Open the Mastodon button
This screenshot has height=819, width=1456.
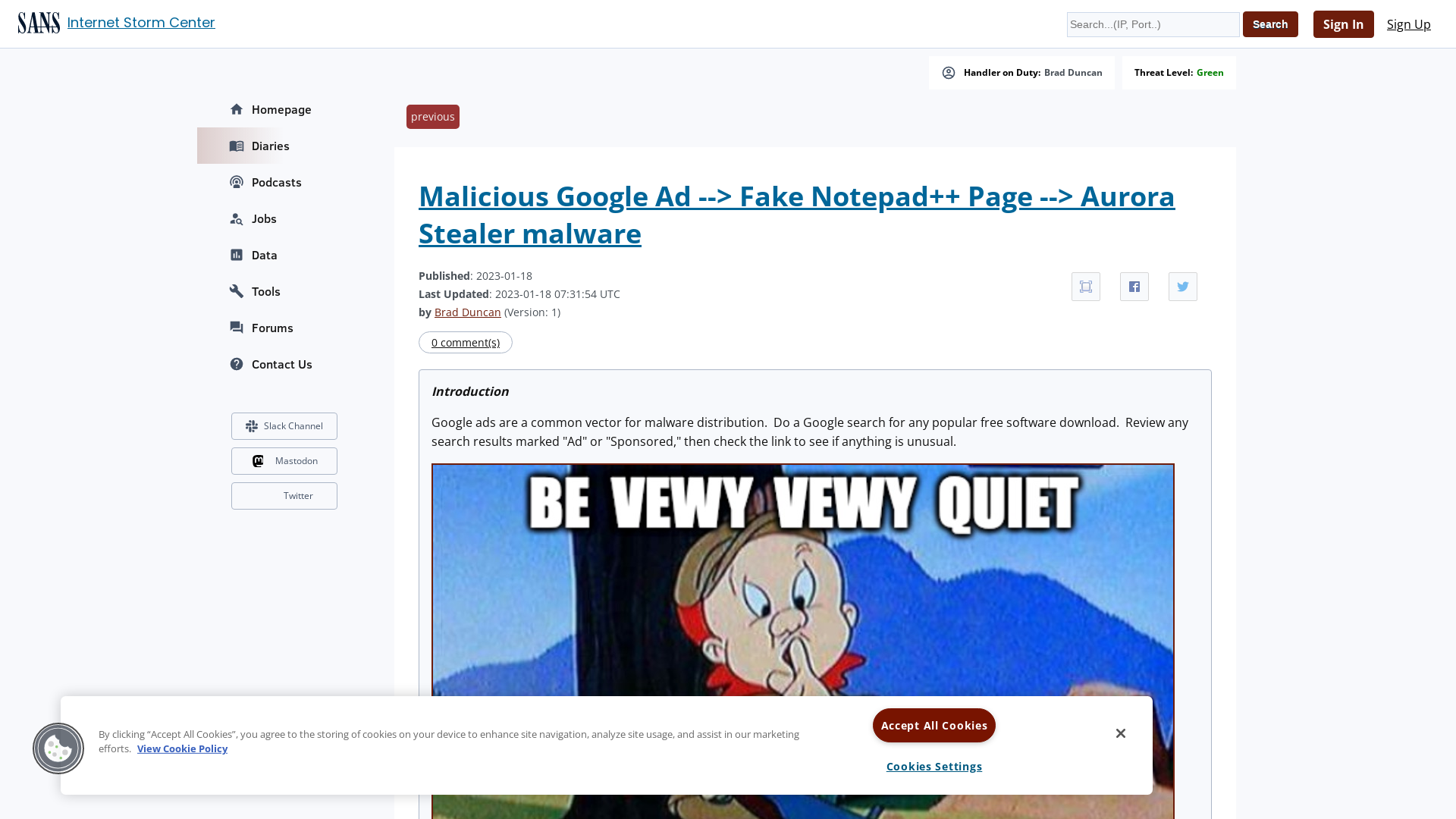pos(284,461)
